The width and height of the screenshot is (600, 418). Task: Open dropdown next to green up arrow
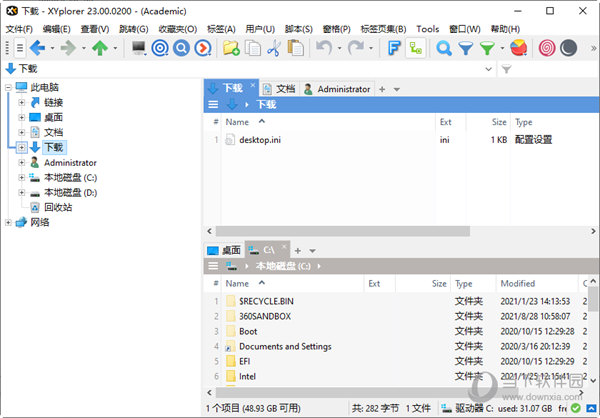(x=115, y=49)
